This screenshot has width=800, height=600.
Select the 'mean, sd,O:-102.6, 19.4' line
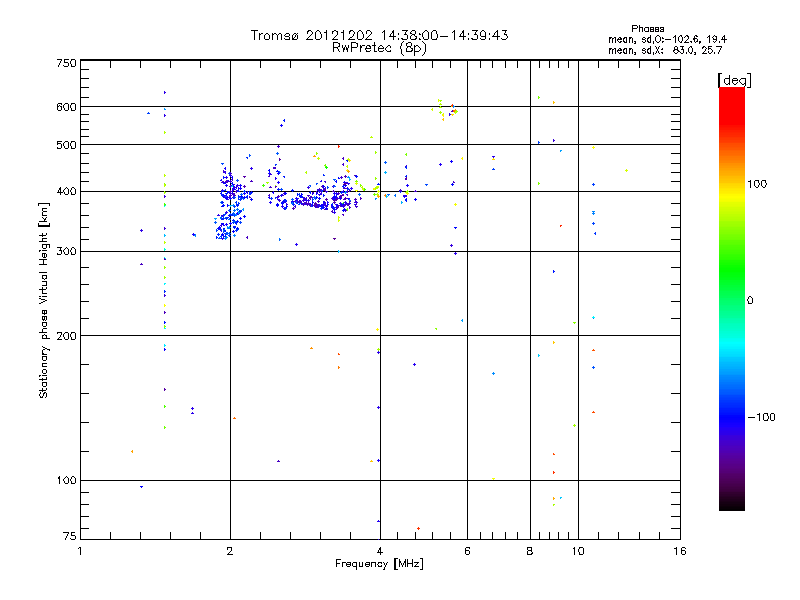click(x=667, y=39)
